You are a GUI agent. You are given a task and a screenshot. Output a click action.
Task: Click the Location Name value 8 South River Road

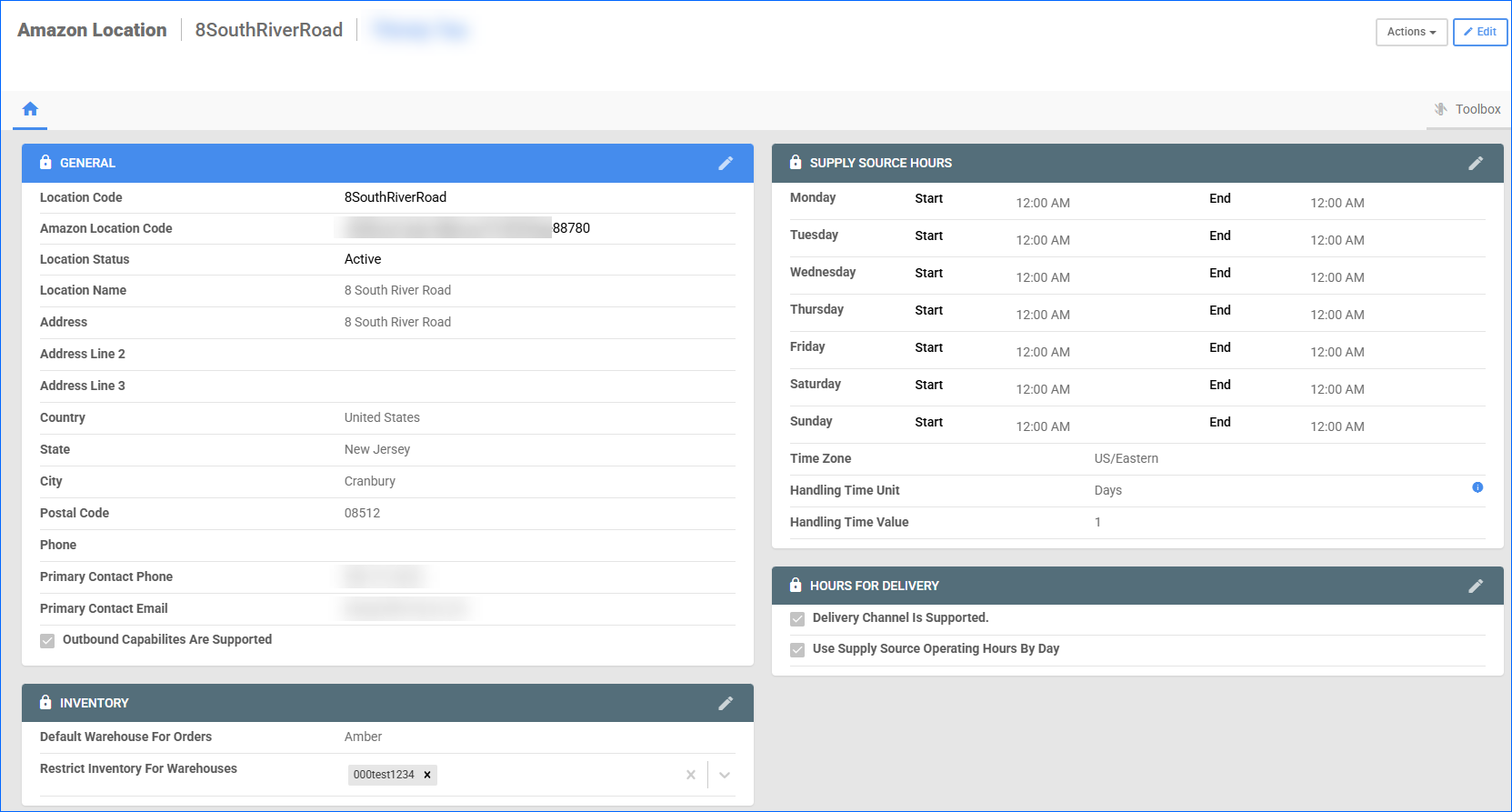point(397,290)
